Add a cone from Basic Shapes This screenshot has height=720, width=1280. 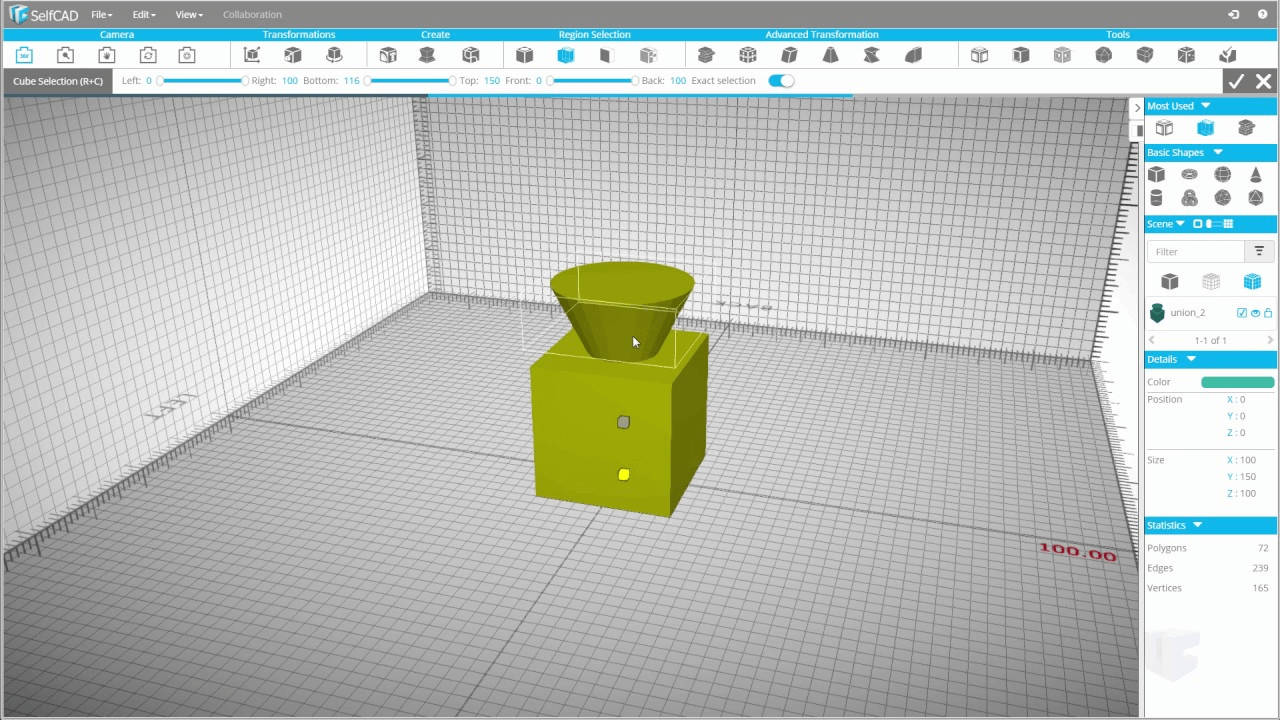[x=1256, y=174]
